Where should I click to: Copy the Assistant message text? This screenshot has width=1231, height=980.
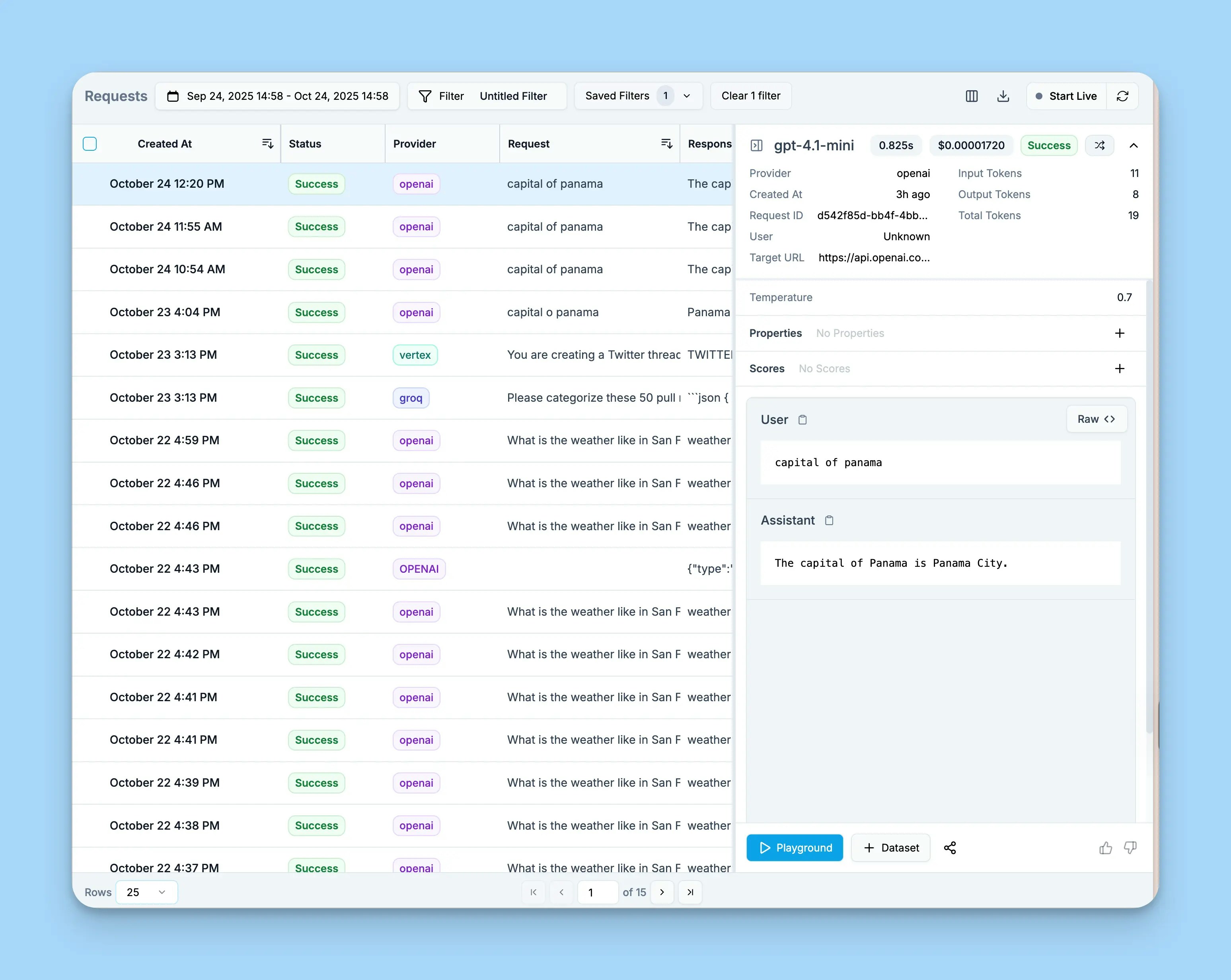[829, 520]
